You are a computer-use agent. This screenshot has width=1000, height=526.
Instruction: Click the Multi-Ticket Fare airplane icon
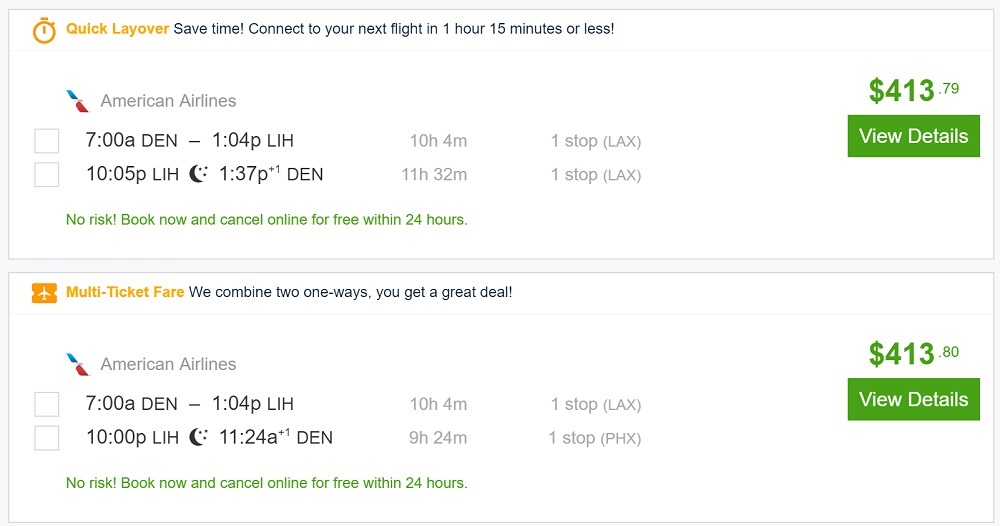coord(44,293)
